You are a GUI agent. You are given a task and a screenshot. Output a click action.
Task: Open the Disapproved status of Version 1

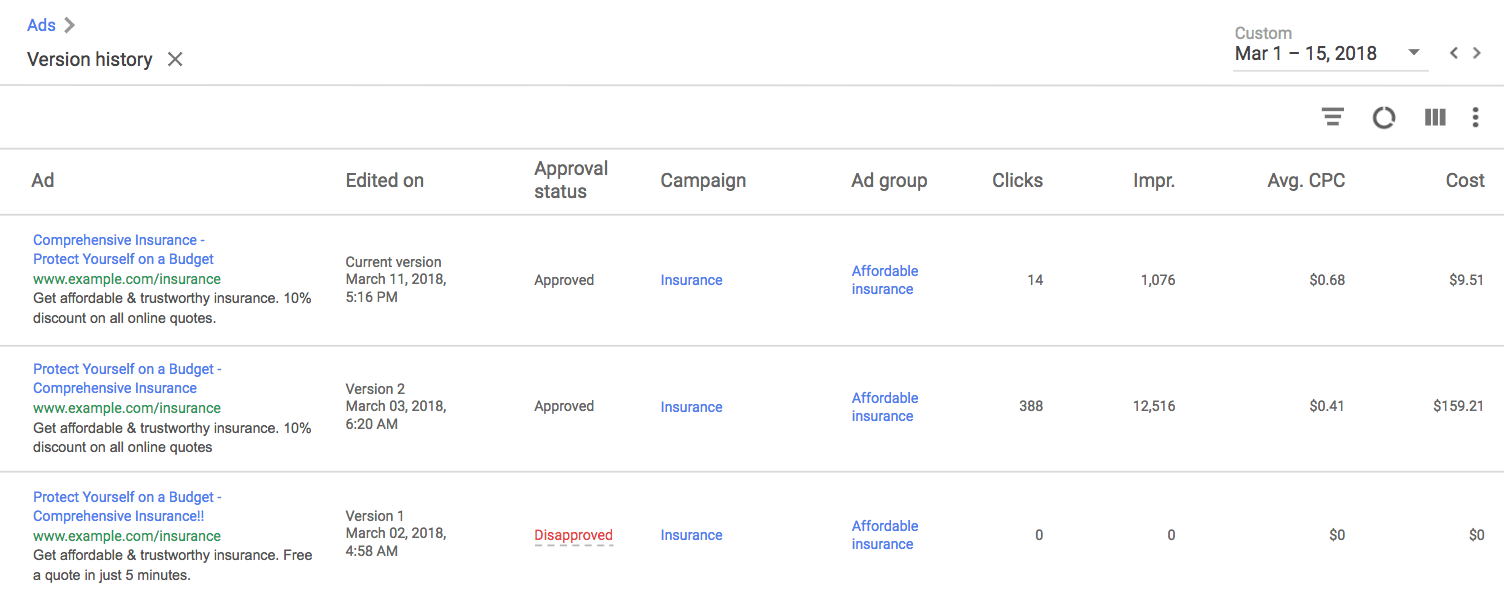pyautogui.click(x=573, y=535)
